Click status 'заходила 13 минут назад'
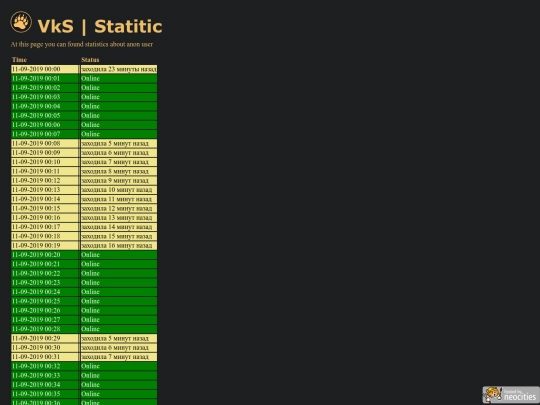 pos(119,218)
